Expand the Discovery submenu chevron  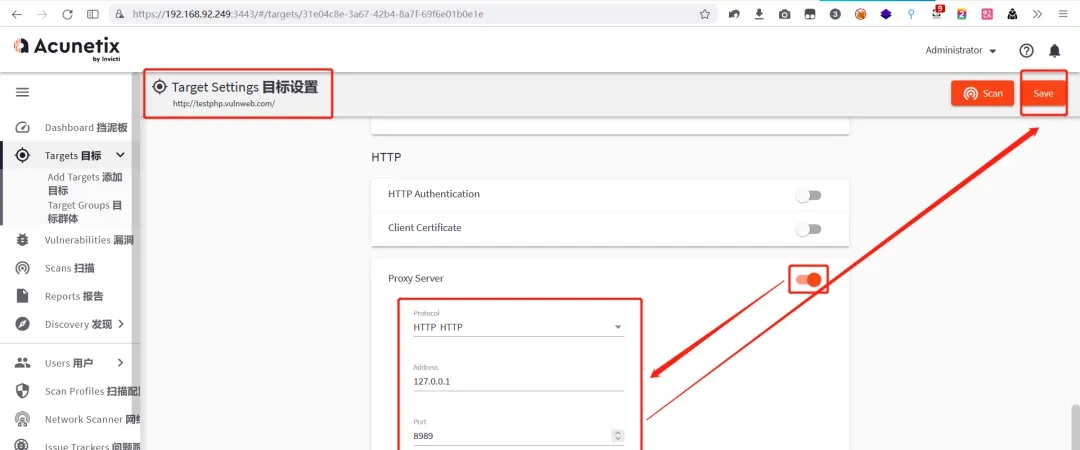coord(121,324)
